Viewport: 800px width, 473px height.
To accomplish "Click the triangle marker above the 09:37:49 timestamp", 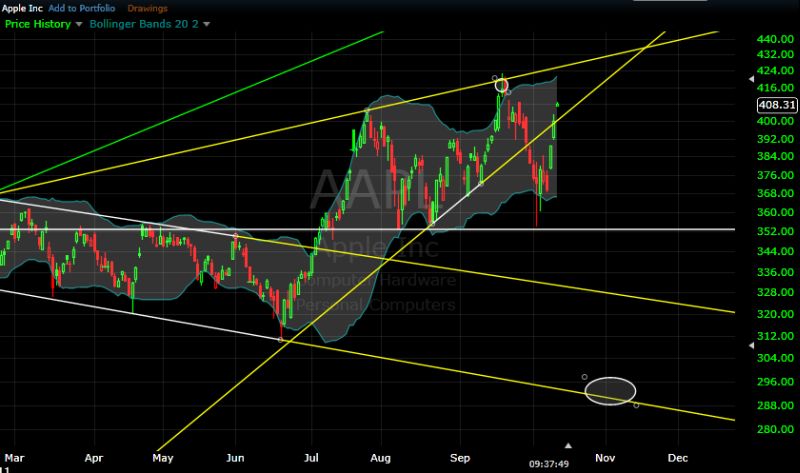I will (568, 446).
